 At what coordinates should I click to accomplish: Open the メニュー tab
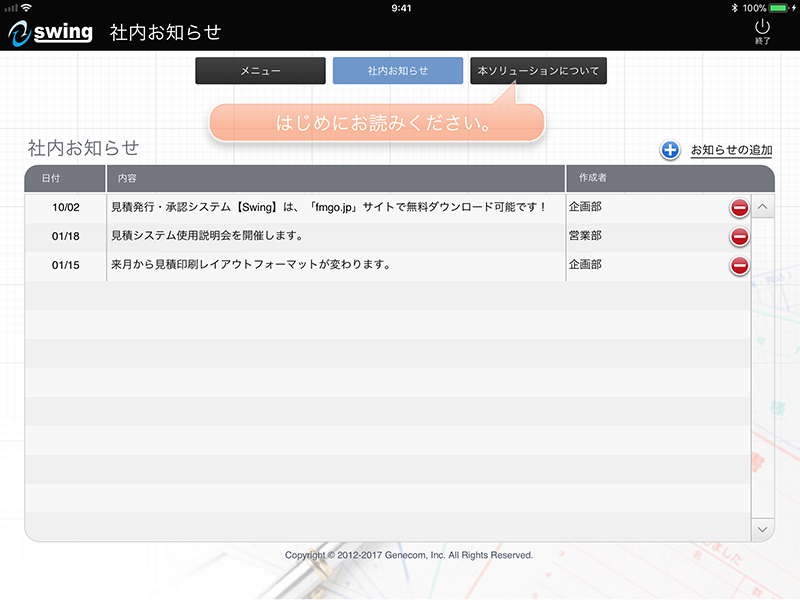pos(260,71)
